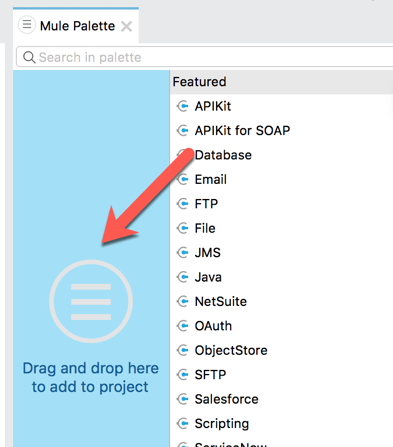Select the Database module label
393x447 pixels.
point(223,155)
